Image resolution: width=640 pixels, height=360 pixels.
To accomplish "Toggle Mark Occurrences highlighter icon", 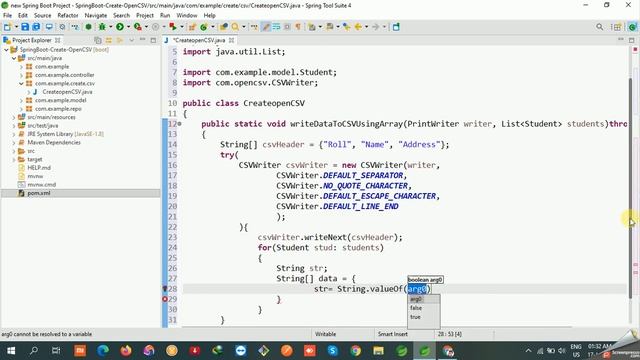I will pos(266,27).
